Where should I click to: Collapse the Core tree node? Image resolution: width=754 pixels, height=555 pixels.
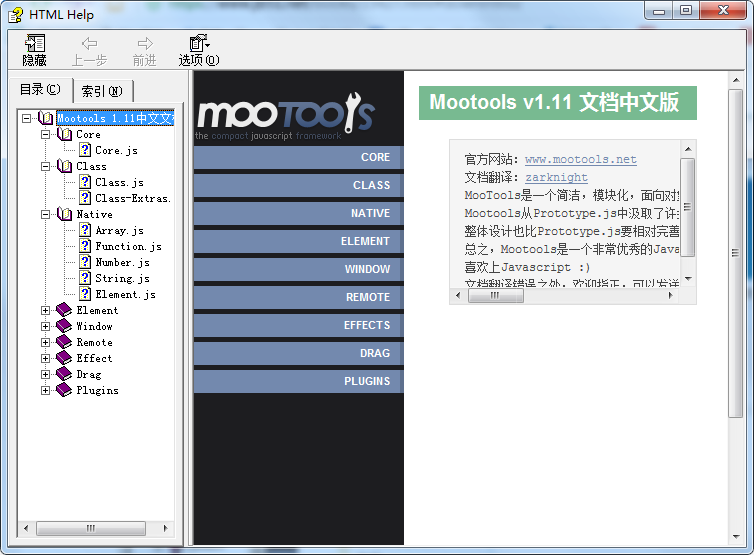(x=46, y=134)
